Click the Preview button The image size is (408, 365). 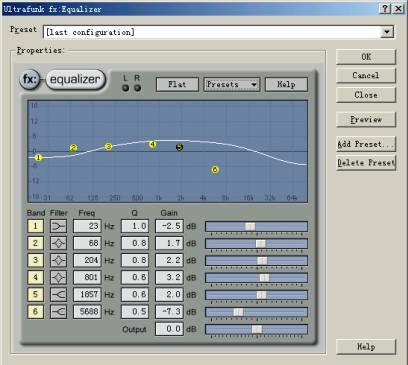coord(366,120)
